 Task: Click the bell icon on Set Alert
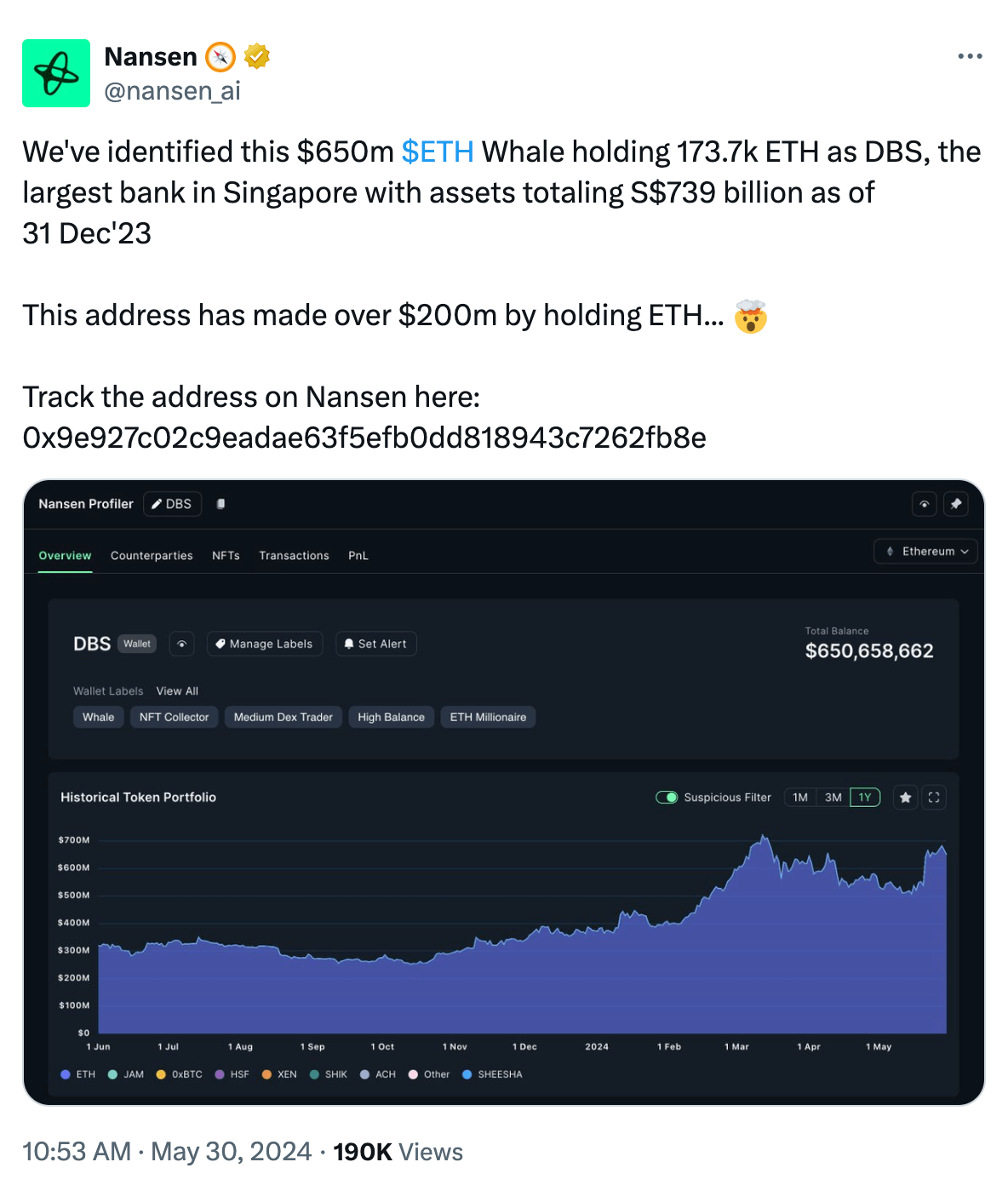click(x=348, y=644)
